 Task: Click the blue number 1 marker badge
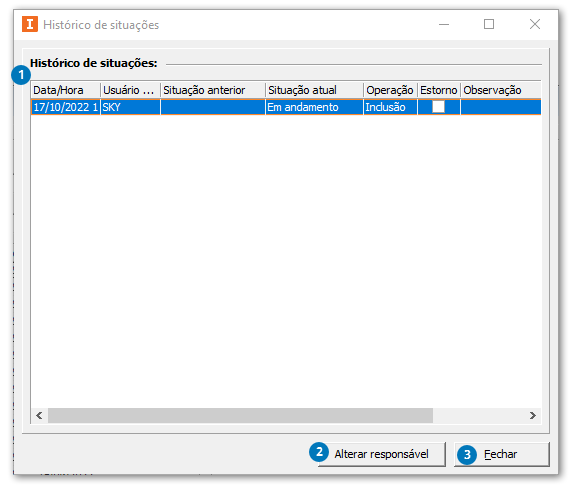tap(21, 75)
